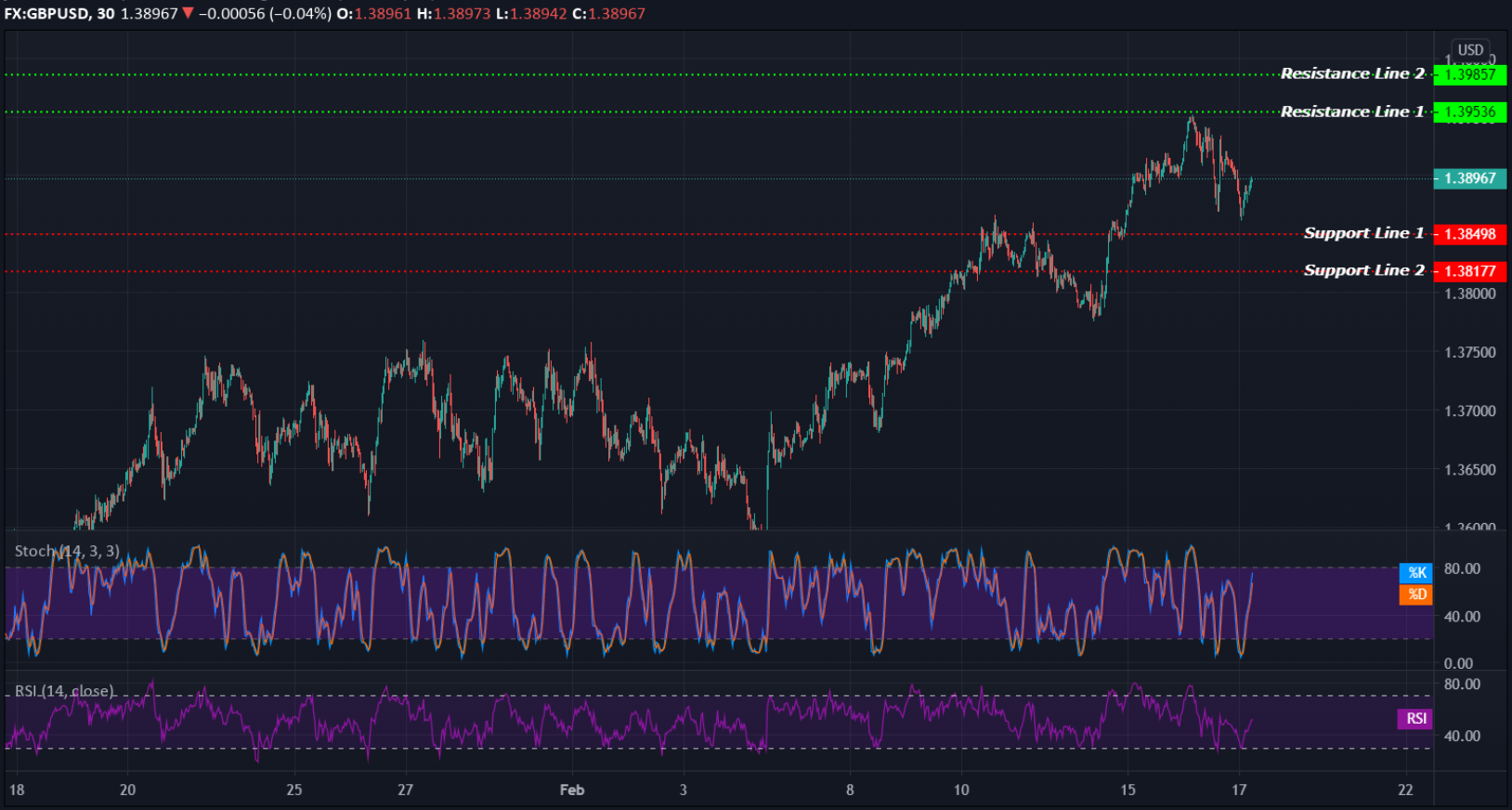1512x810 pixels.
Task: Click the 1.37000 price axis tick
Action: point(1470,411)
